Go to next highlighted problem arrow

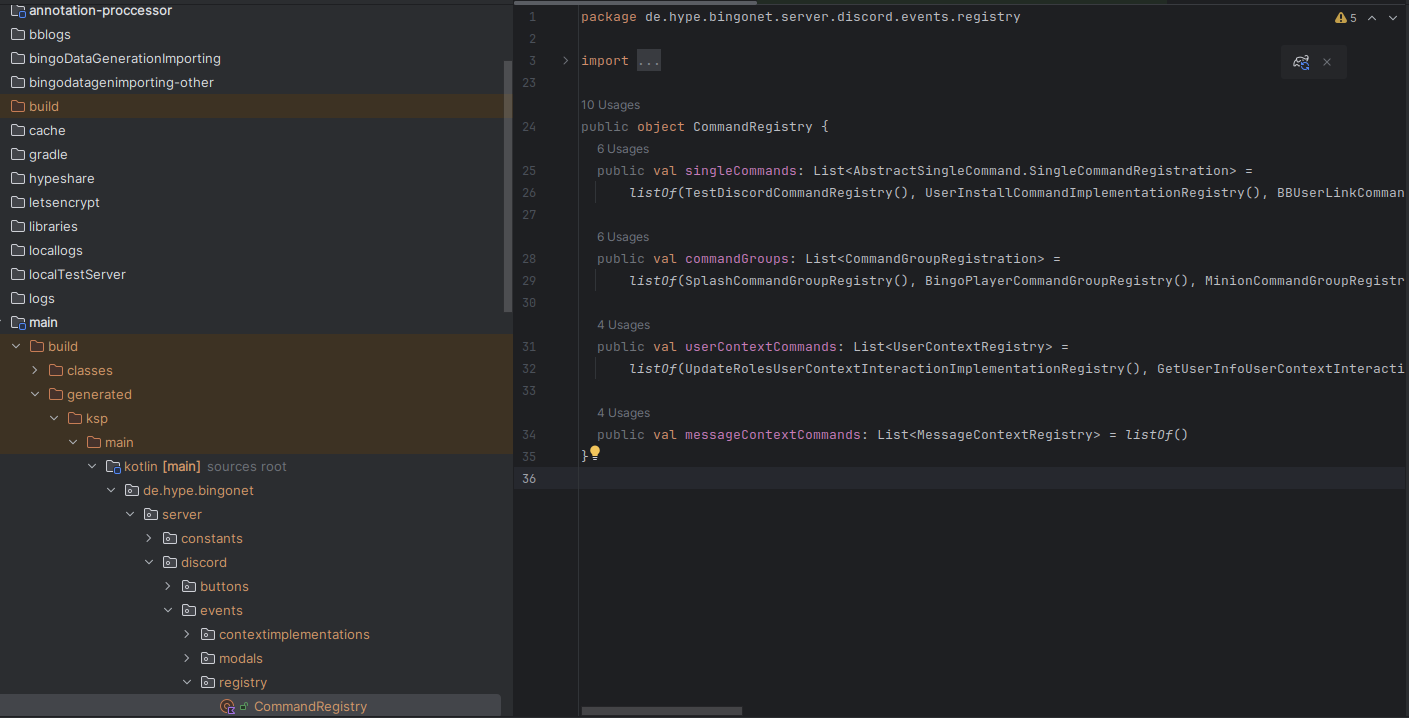point(1393,18)
